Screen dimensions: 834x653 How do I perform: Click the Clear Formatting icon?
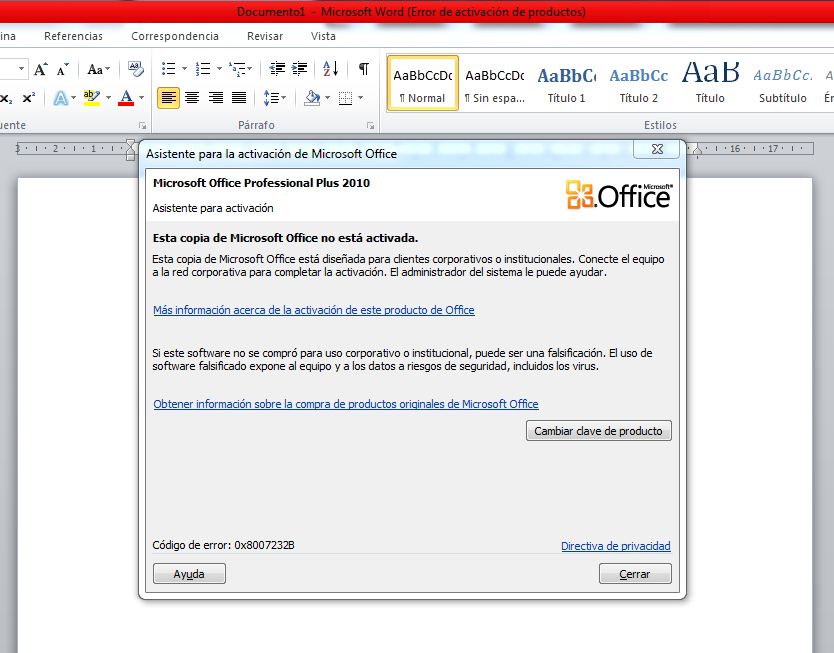(x=136, y=69)
